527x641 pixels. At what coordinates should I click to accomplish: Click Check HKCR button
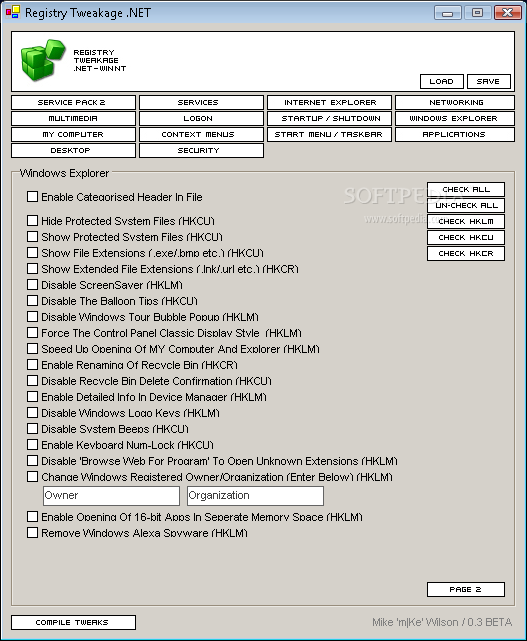pos(466,253)
